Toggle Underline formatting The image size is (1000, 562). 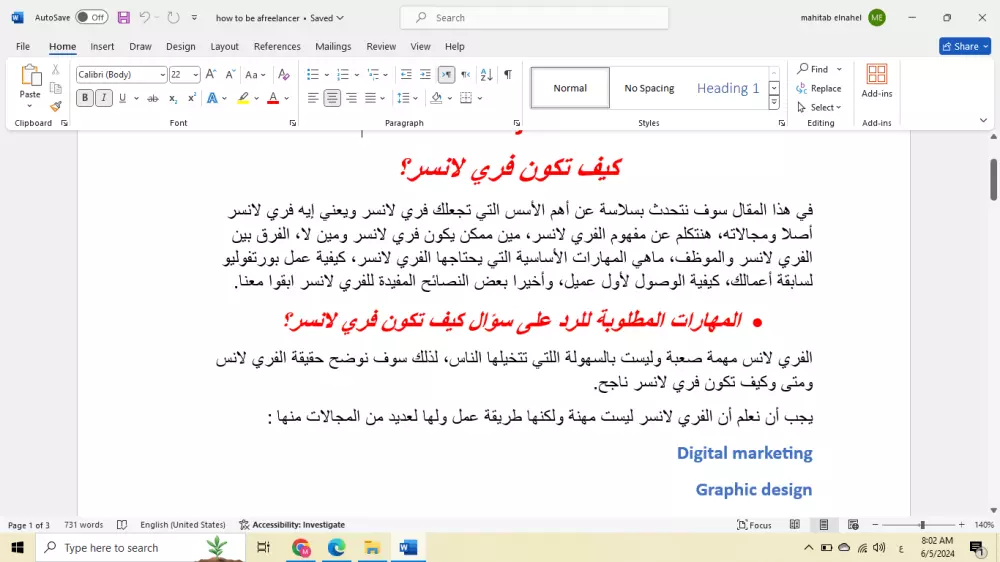coord(122,98)
